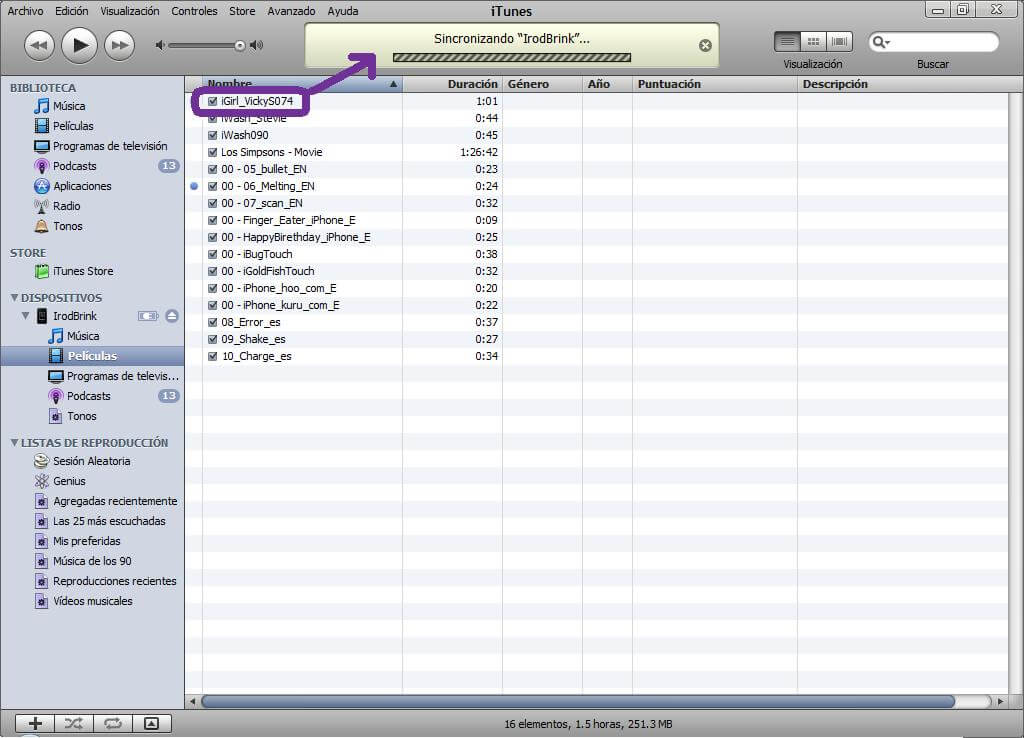
Task: Uncheck 00 - 06_Melting_EN checkbox
Action: [212, 186]
